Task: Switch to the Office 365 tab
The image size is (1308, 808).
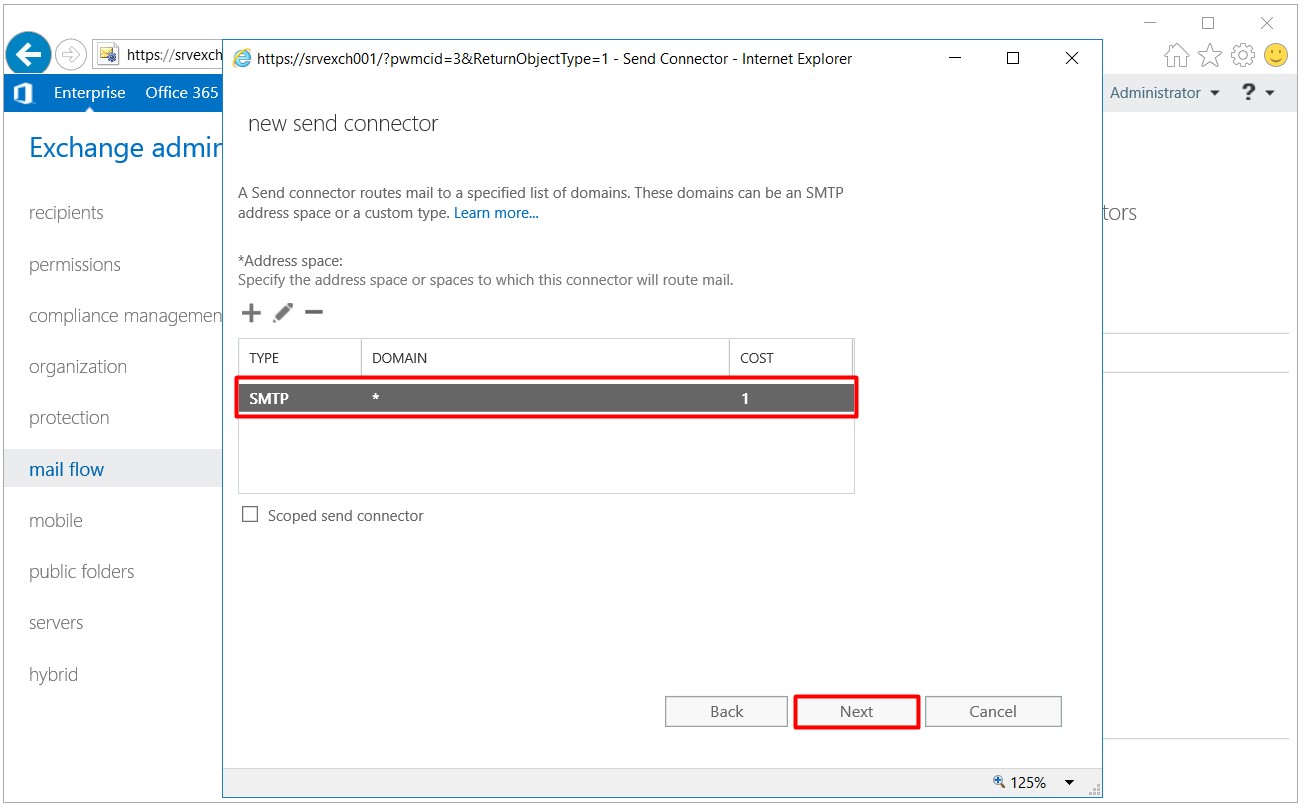Action: coord(182,93)
